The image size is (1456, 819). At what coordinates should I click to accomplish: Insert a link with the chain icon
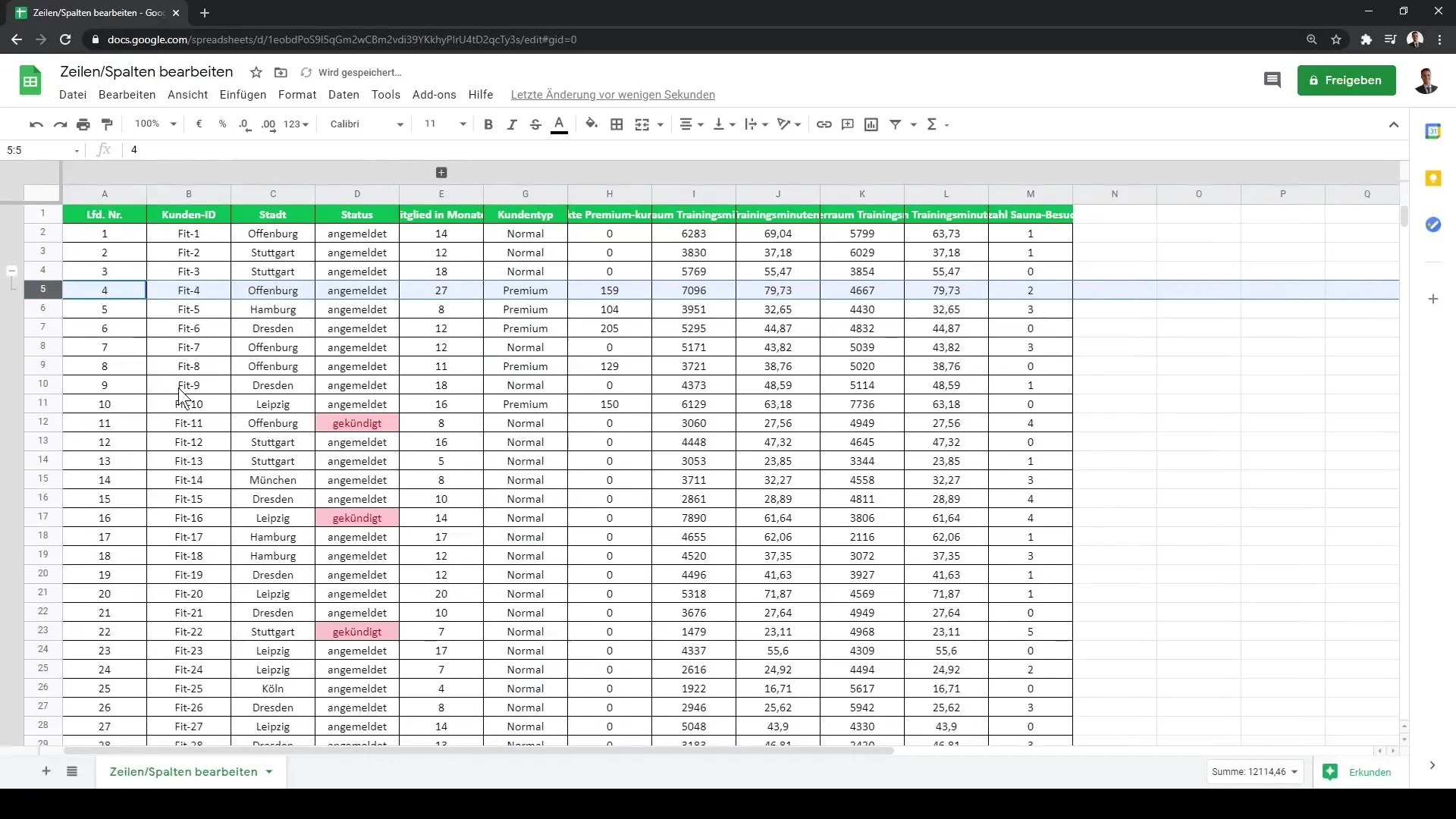coord(824,124)
